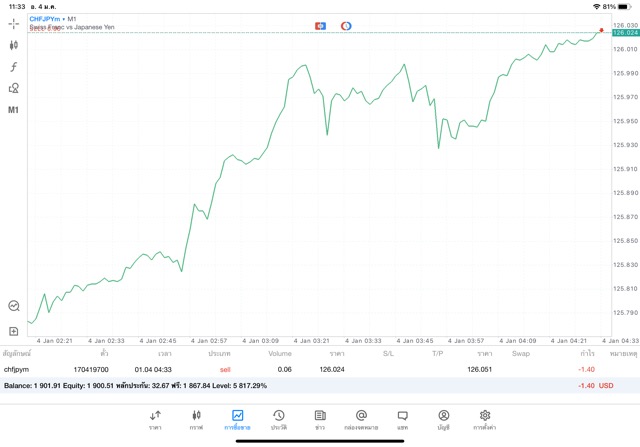The height and width of the screenshot is (447, 640).
Task: Change the M1 timeframe setting
Action: (13, 110)
